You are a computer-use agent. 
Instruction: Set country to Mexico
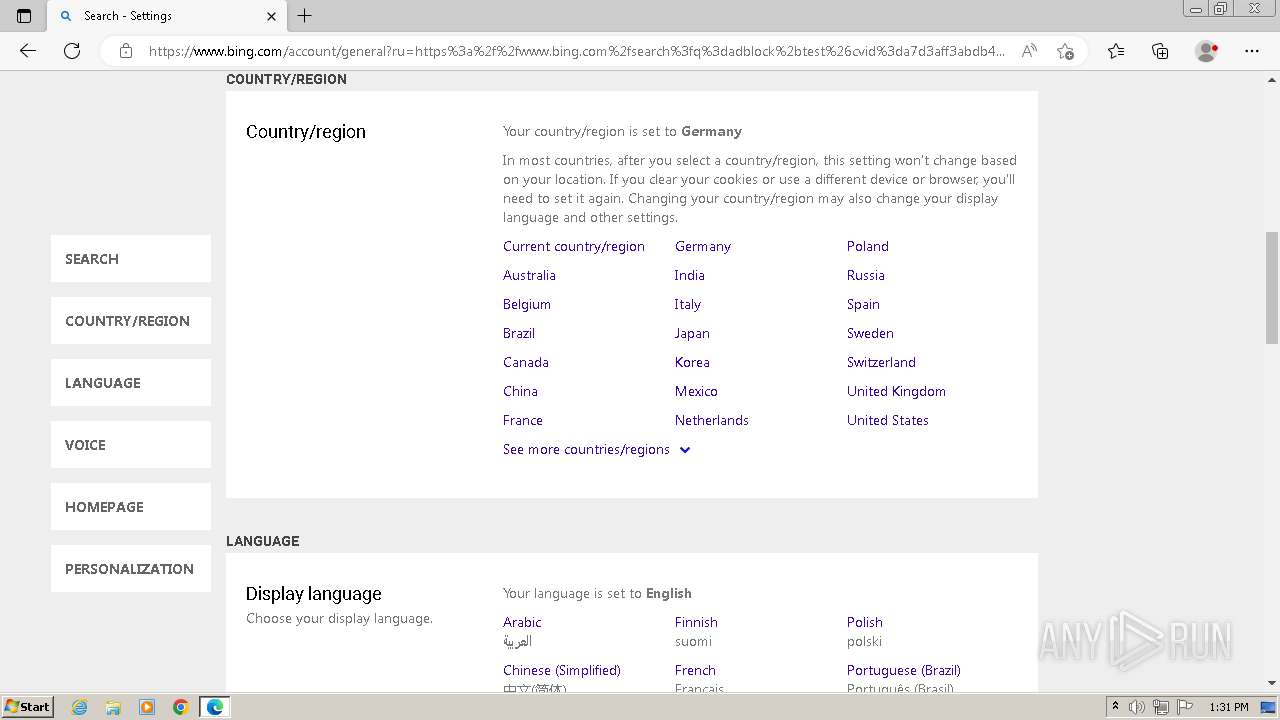click(x=696, y=391)
